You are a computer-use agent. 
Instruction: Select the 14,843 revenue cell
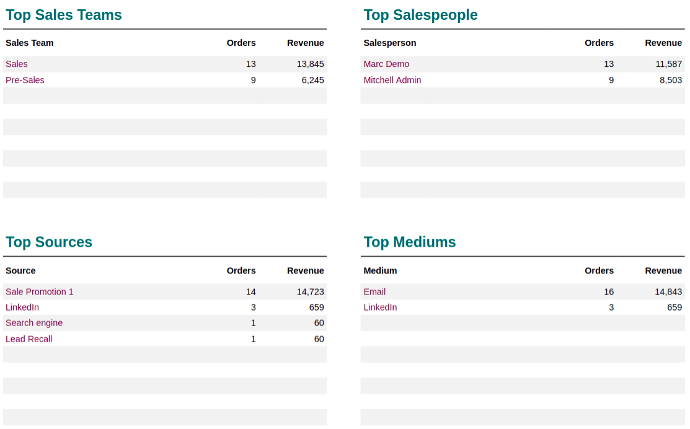(x=668, y=292)
